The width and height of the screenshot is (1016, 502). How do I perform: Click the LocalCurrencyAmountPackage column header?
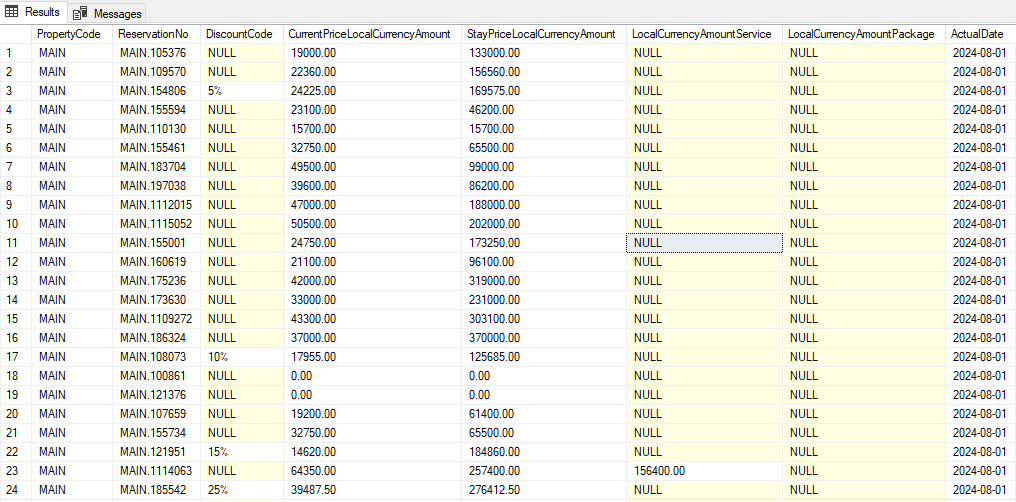point(860,34)
